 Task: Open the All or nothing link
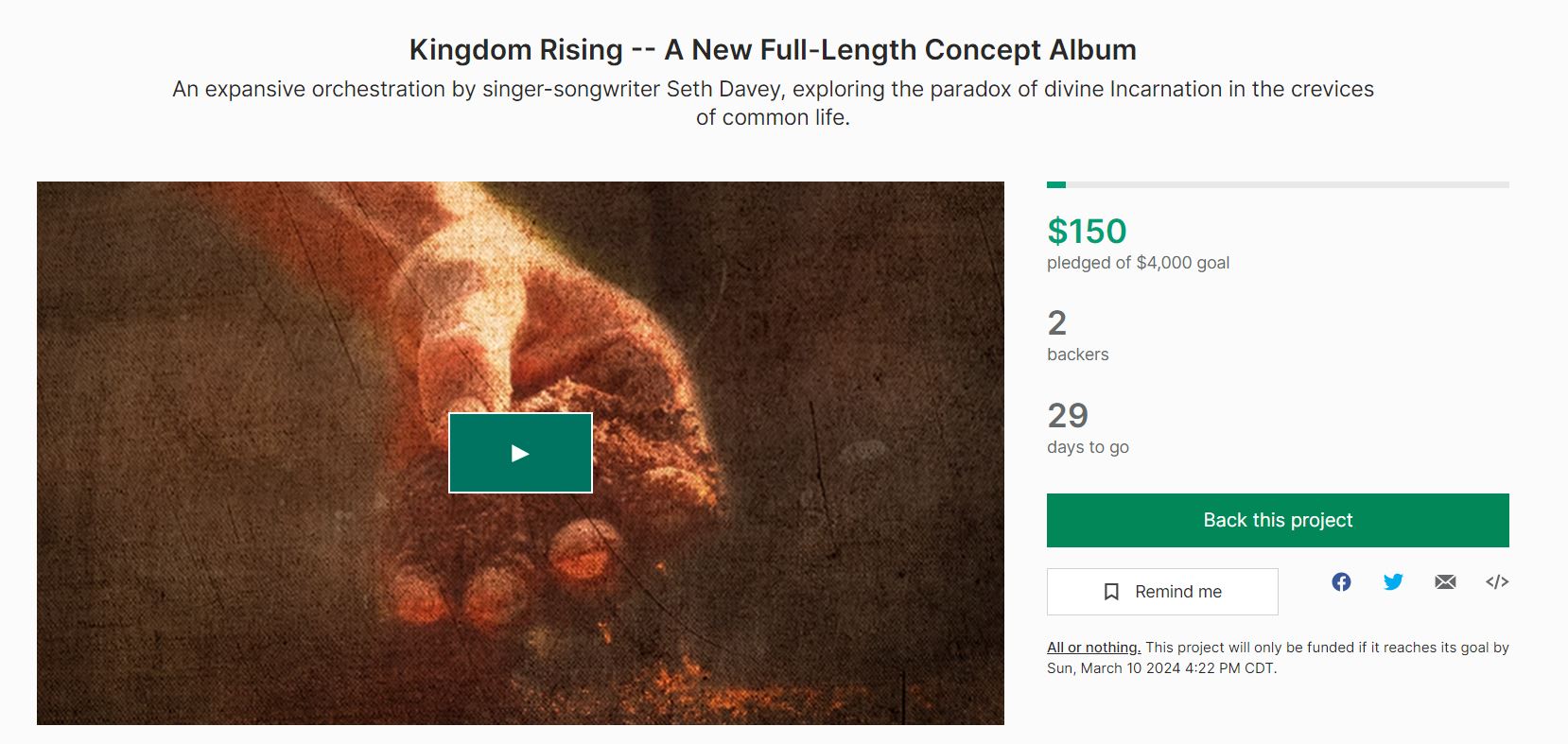pos(1093,648)
